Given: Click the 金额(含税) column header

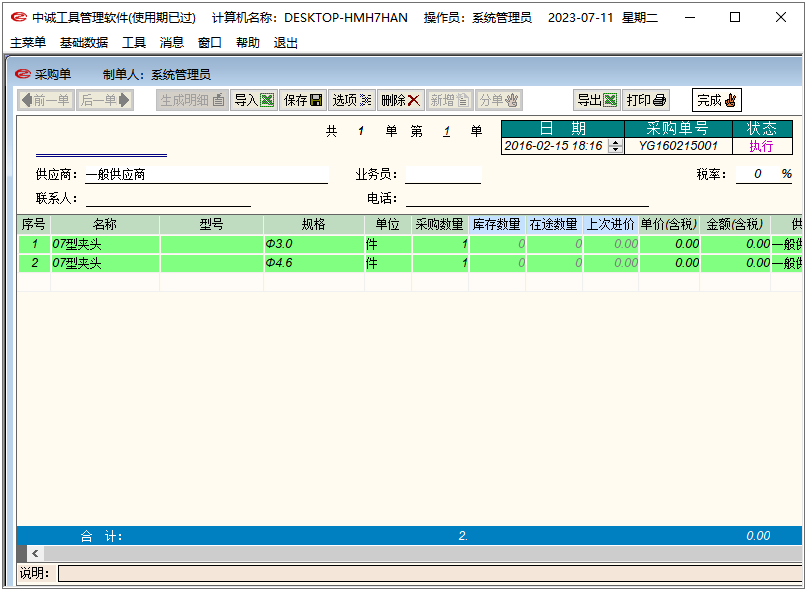Looking at the screenshot, I should pyautogui.click(x=735, y=224).
